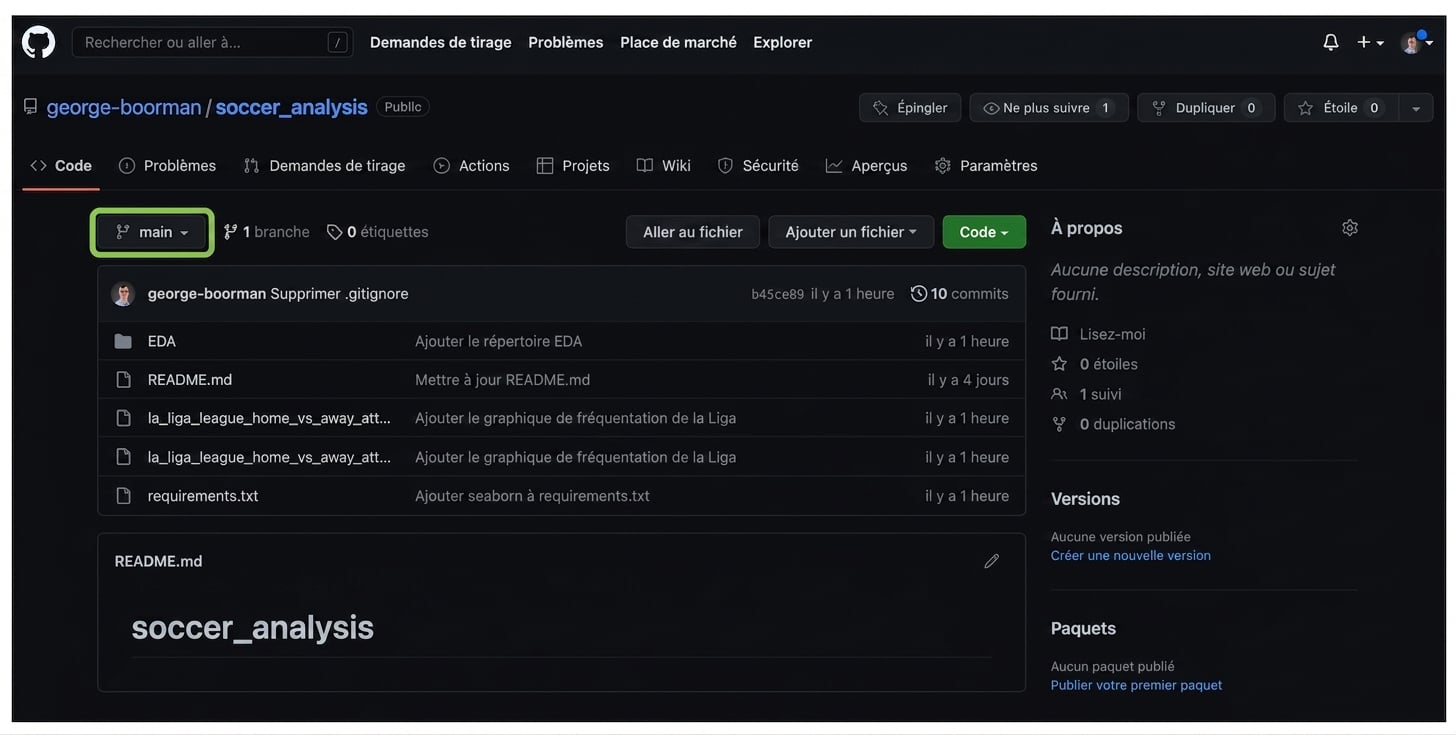
Task: Switch to the Code tab
Action: pos(61,166)
